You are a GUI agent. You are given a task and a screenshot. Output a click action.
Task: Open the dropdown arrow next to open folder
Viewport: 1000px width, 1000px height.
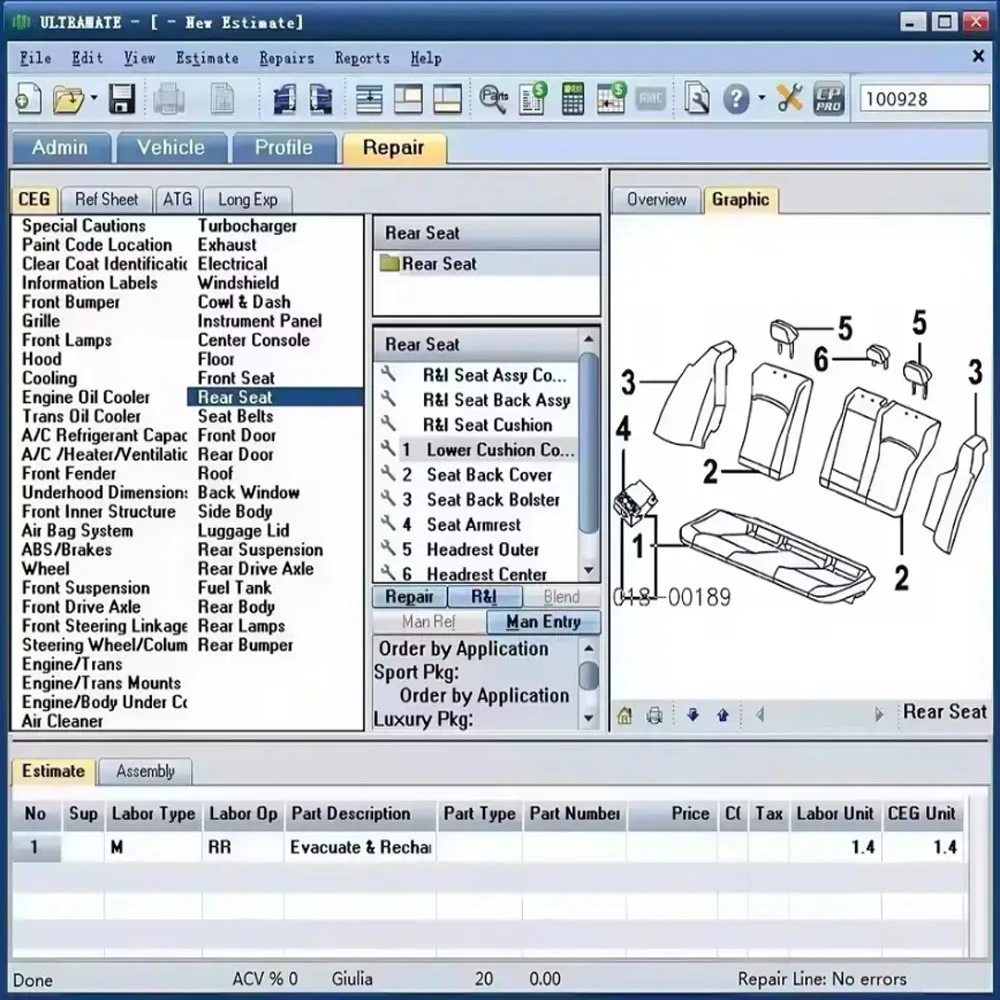[94, 98]
